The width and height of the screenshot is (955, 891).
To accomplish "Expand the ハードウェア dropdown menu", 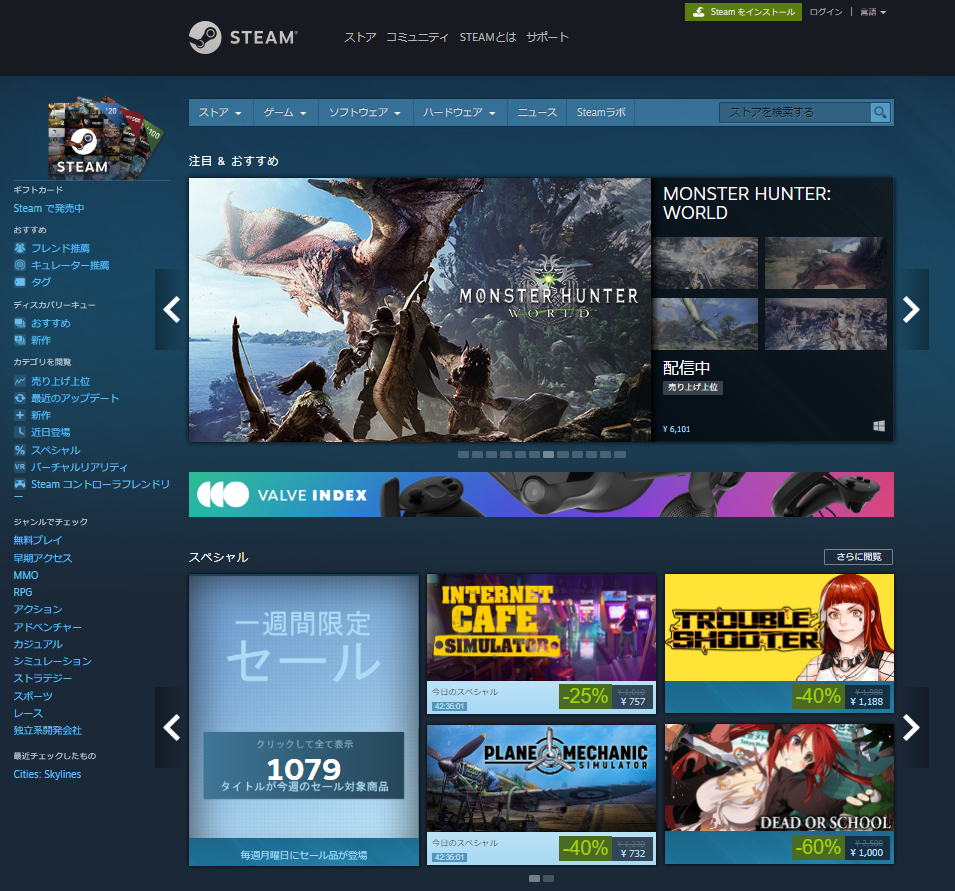I will pyautogui.click(x=459, y=113).
